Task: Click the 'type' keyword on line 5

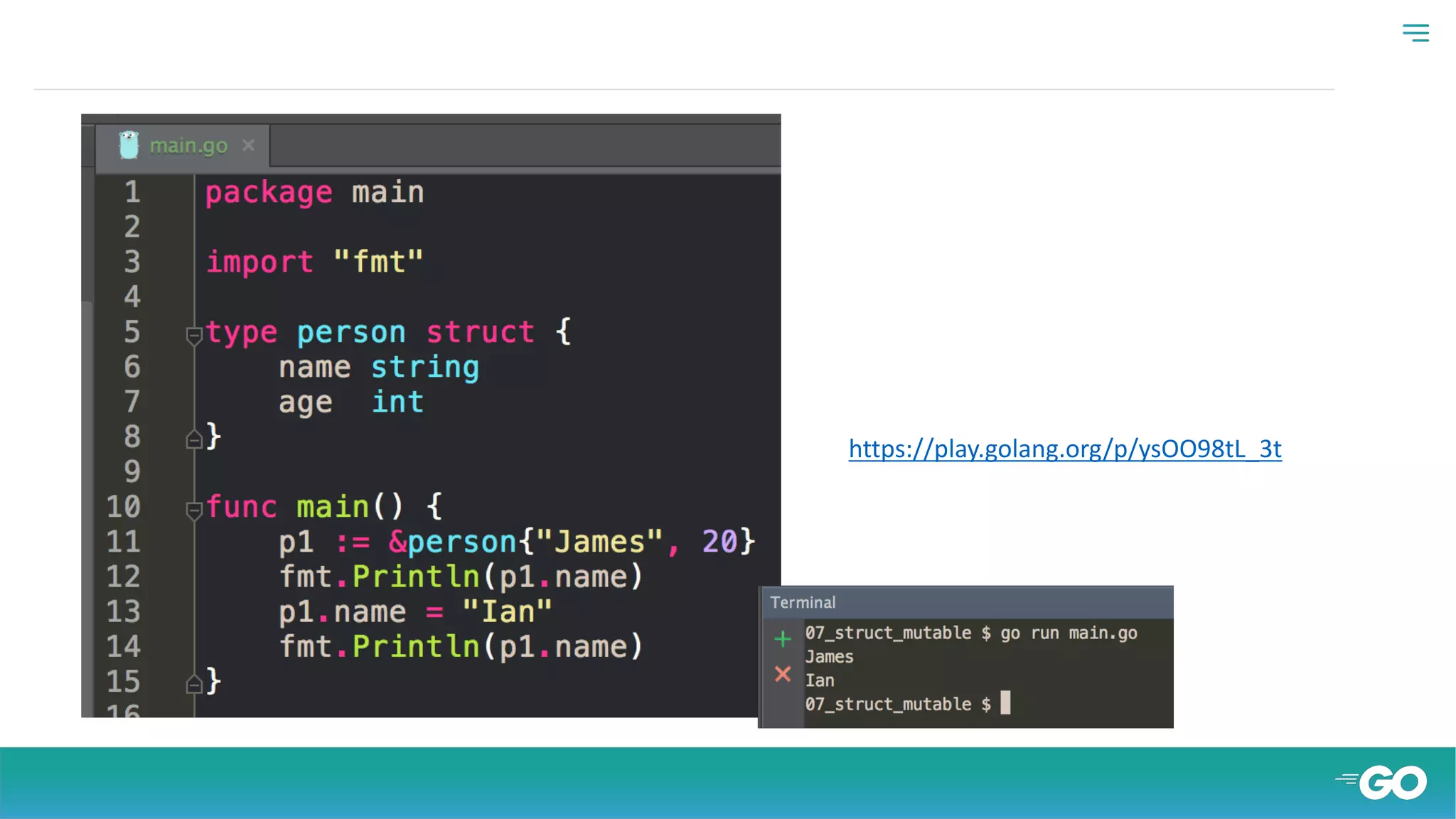Action: pos(241,333)
